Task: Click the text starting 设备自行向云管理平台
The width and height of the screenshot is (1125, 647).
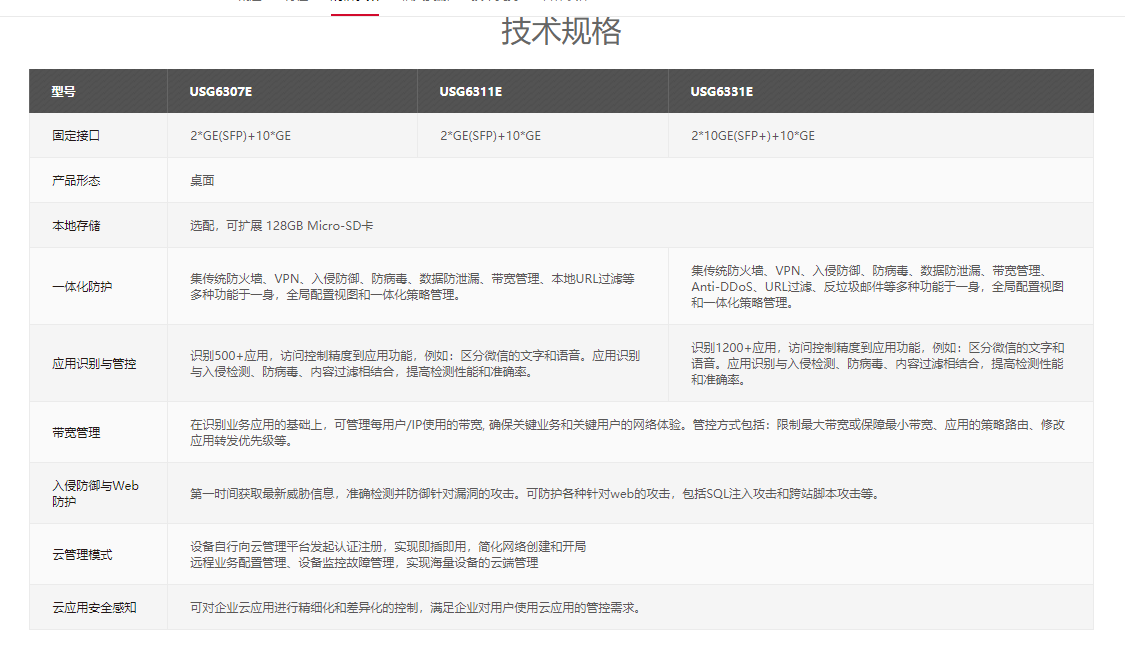Action: tap(387, 554)
